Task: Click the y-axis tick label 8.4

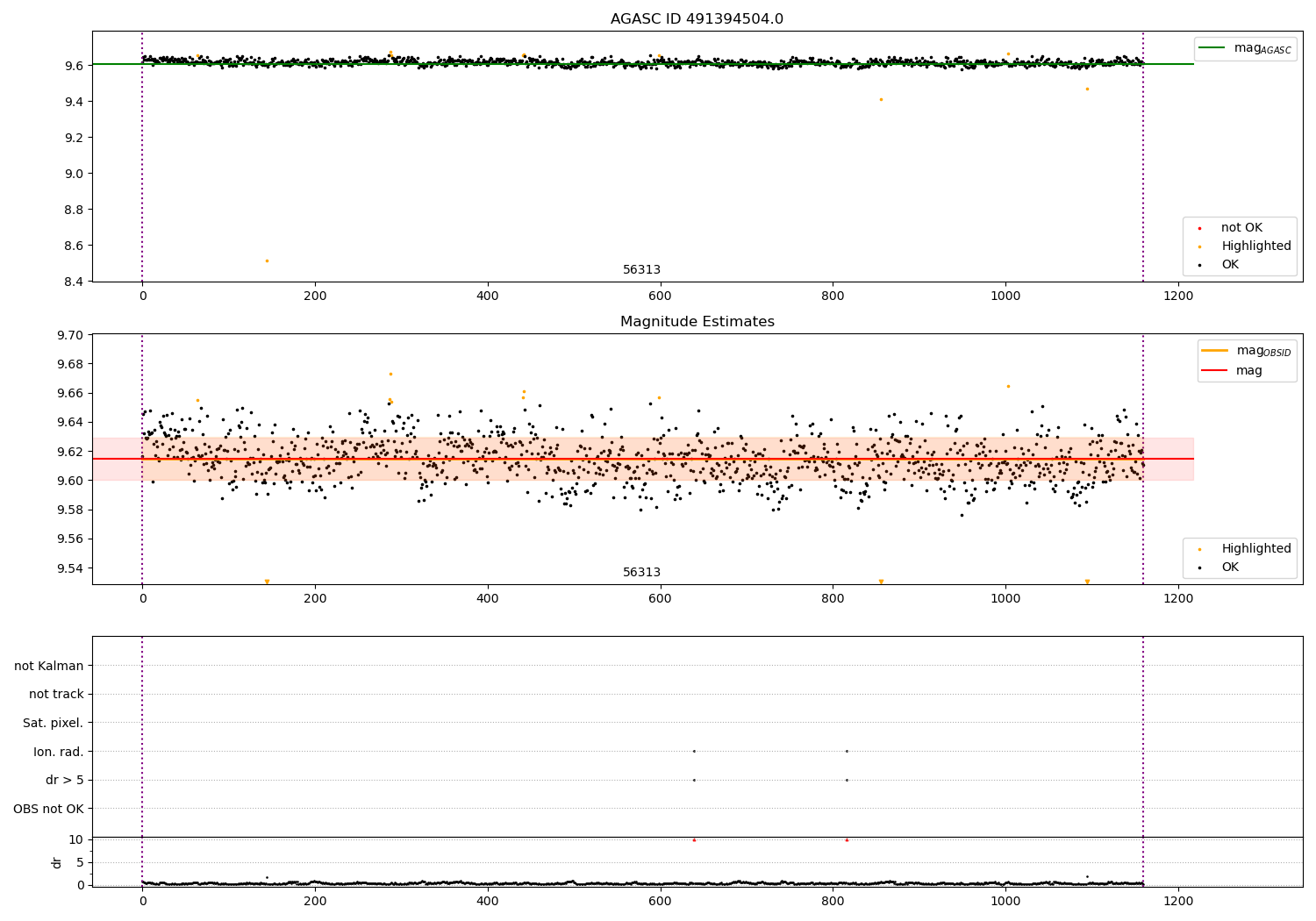Action: tap(74, 282)
